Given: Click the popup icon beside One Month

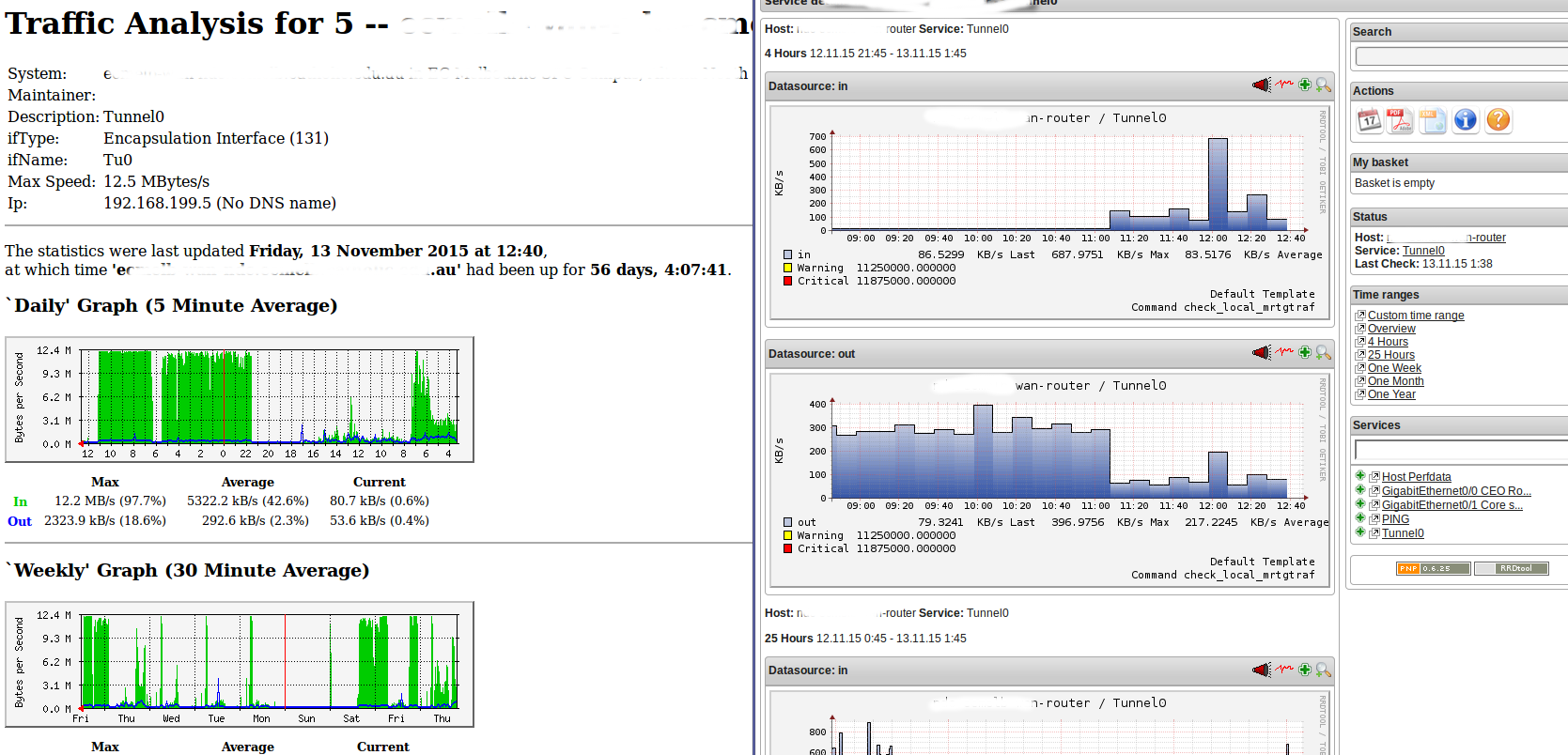Looking at the screenshot, I should [x=1359, y=381].
